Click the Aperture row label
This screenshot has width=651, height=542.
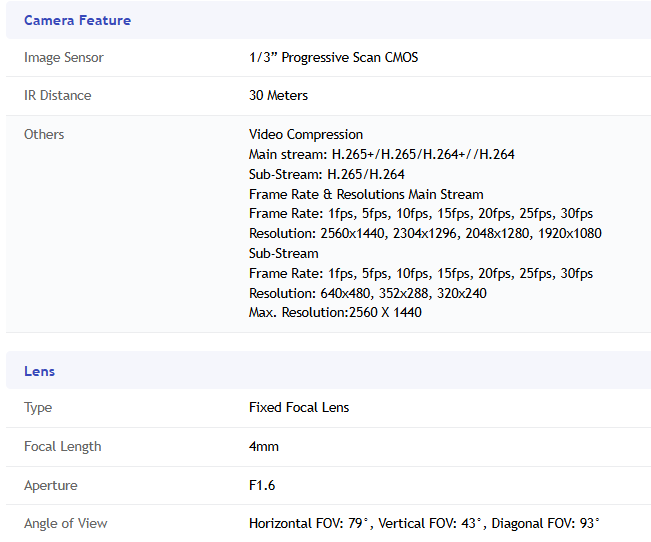click(50, 486)
